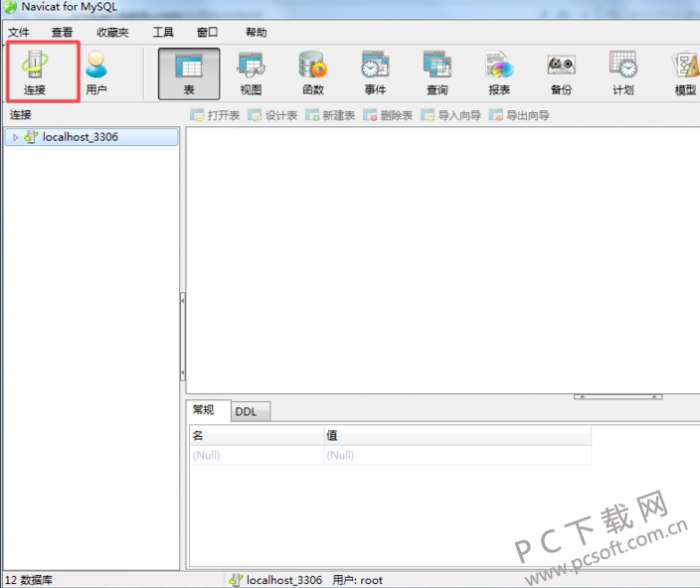The height and width of the screenshot is (588, 700).
Task: Click the 值 (Value) column header
Action: click(x=458, y=435)
